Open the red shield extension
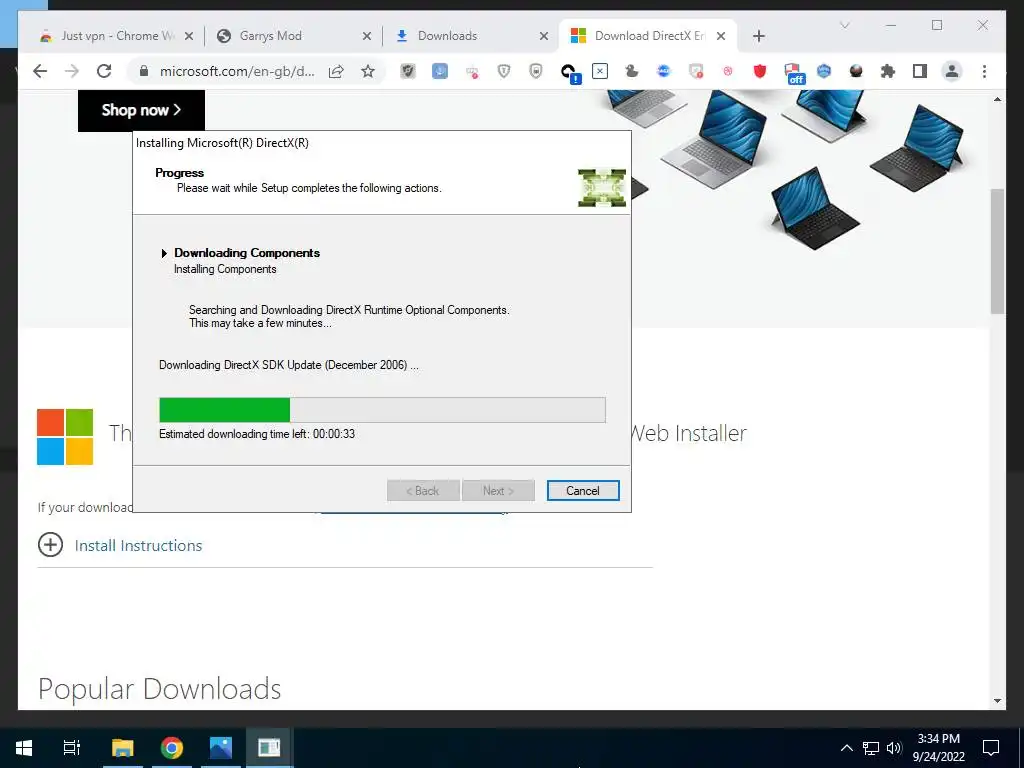1024x768 pixels. 760,71
